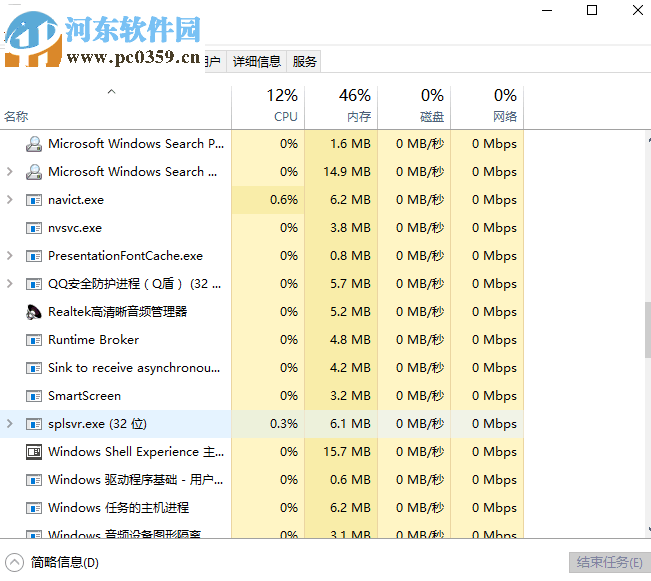
Task: Click the 14.9 MB memory value
Action: coord(347,172)
